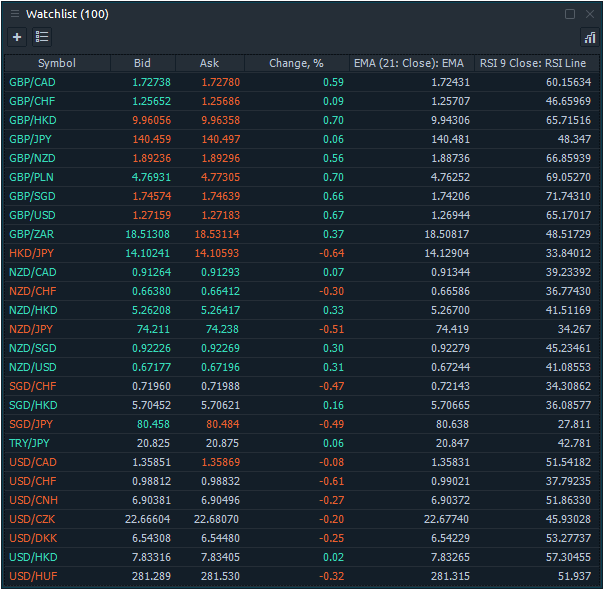Click the GBP/USD bid price 1.27159
The image size is (603, 590).
pyautogui.click(x=151, y=215)
